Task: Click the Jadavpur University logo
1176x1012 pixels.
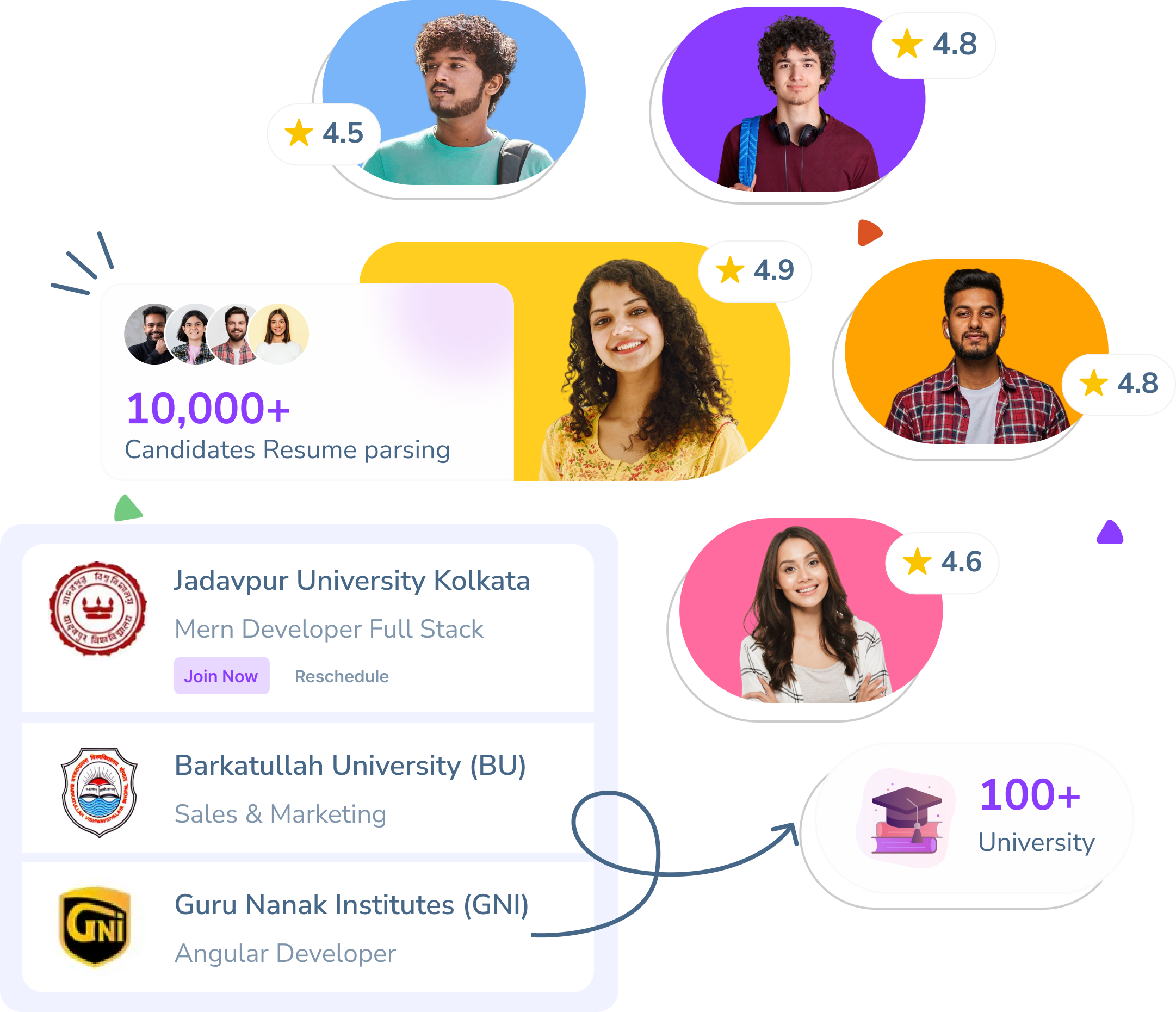Action: tap(97, 608)
